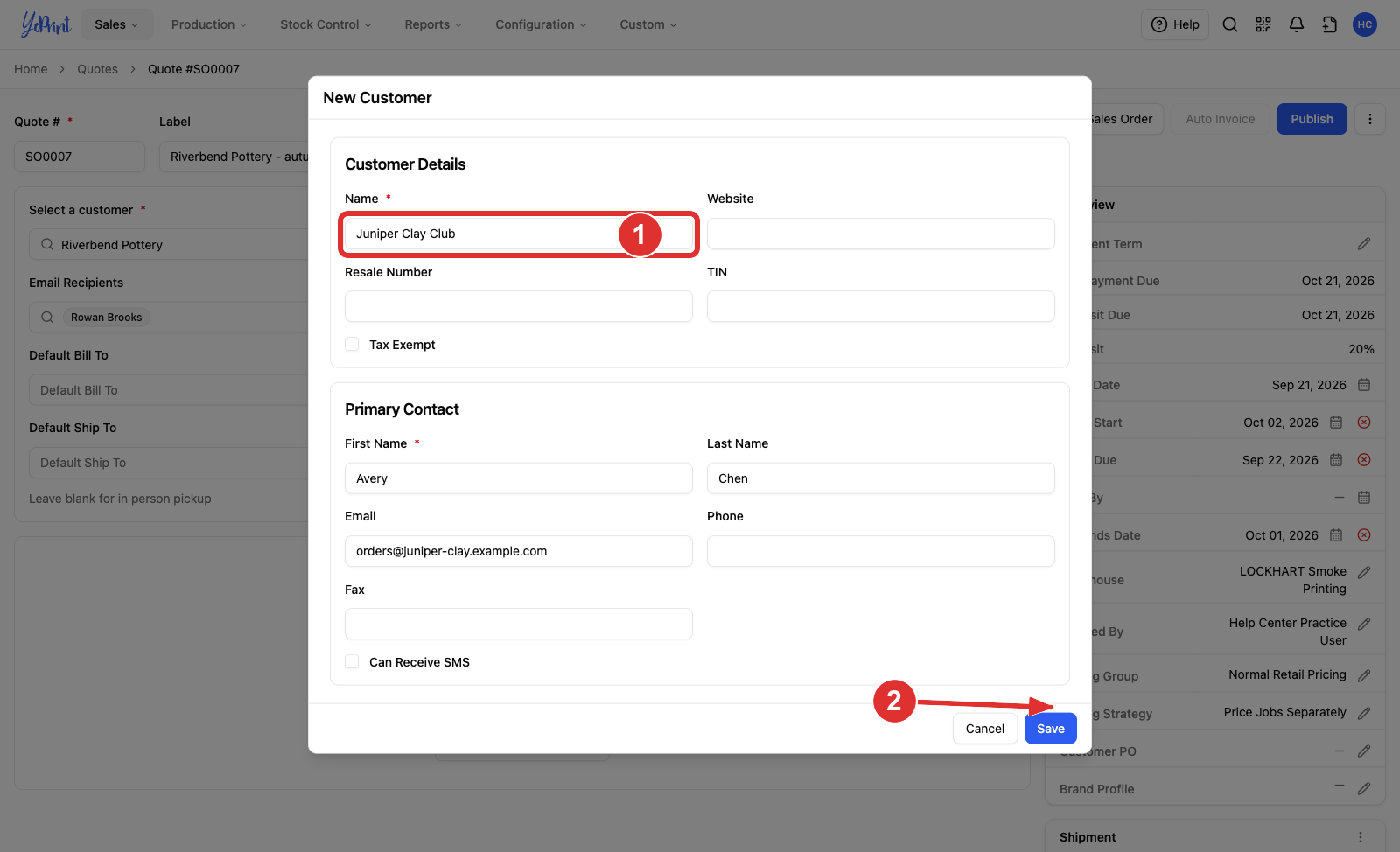This screenshot has width=1400, height=852.
Task: Cancel the New Customer dialog
Action: coord(984,729)
